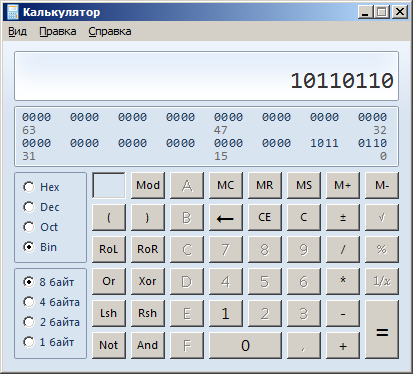Screen dimensions: 413x374
Task: Click the Xor operator button
Action: pos(148,282)
